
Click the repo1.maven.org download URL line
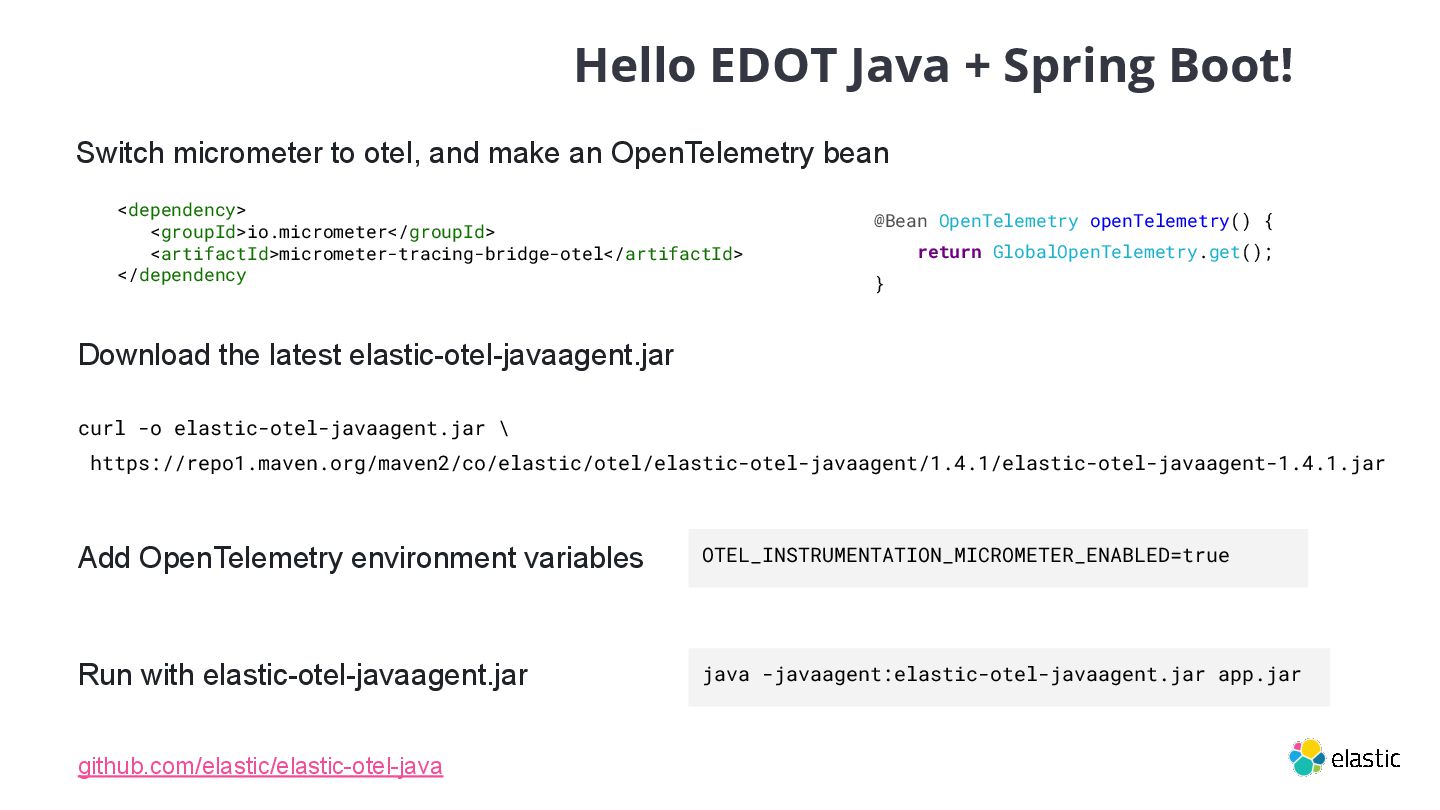click(738, 464)
